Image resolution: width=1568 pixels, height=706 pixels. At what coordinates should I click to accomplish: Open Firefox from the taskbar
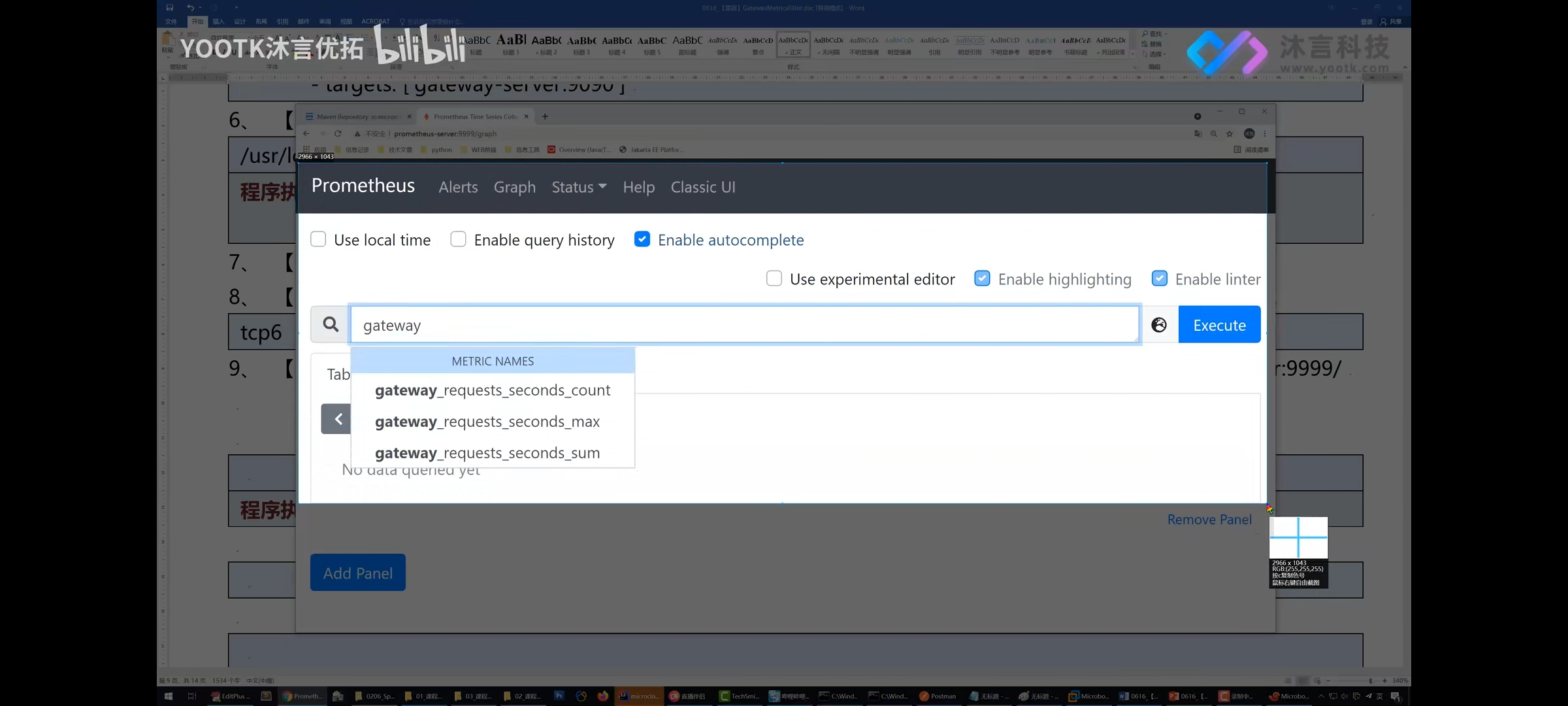602,696
